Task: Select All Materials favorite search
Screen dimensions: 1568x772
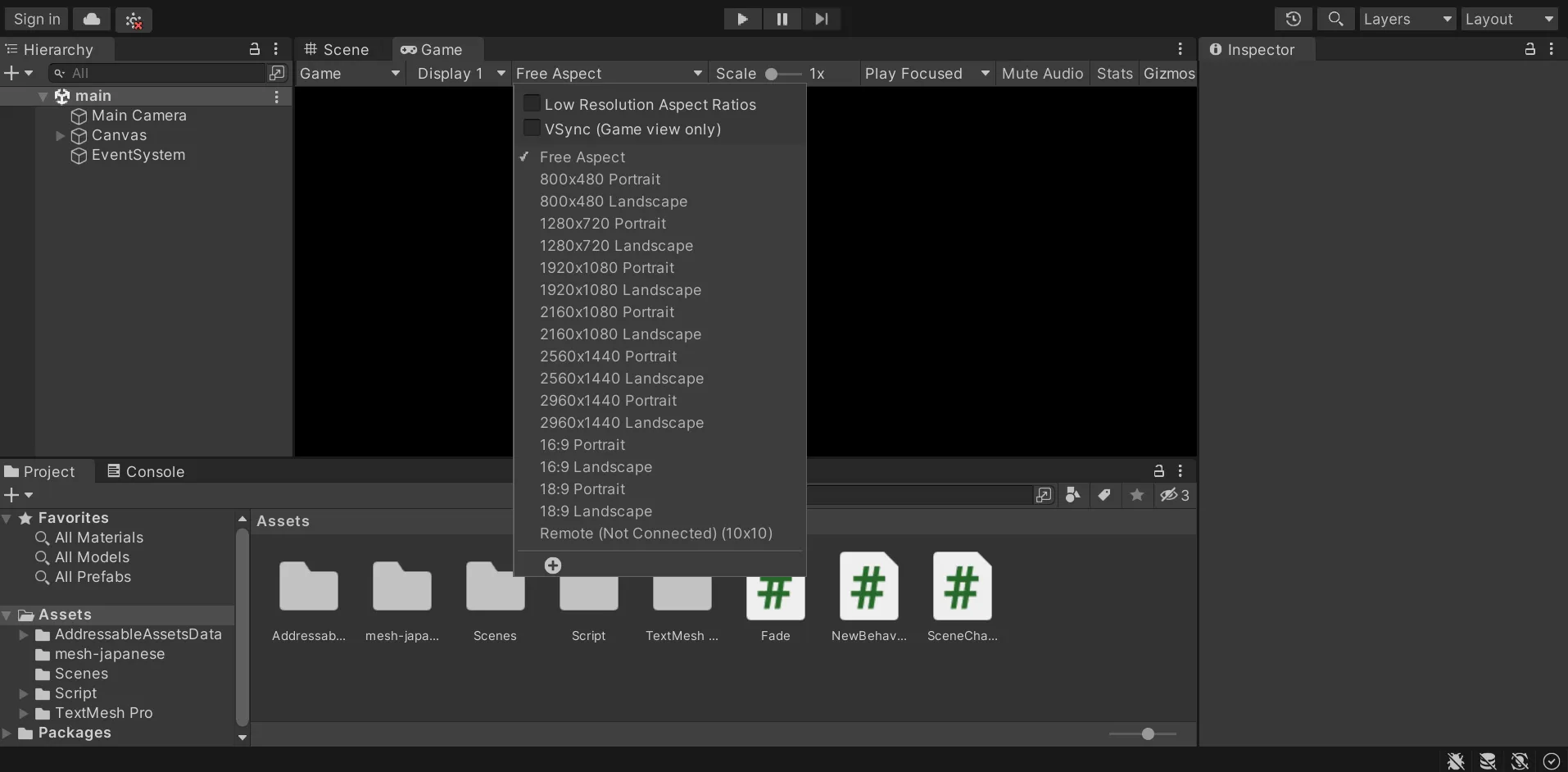Action: 99,538
